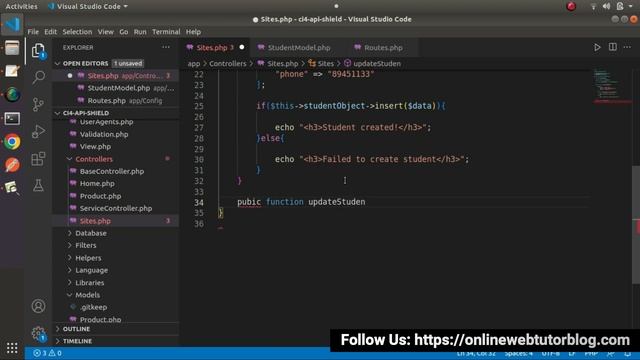Click the red recording indicator in top bar
The image size is (640, 360).
click(571, 6)
